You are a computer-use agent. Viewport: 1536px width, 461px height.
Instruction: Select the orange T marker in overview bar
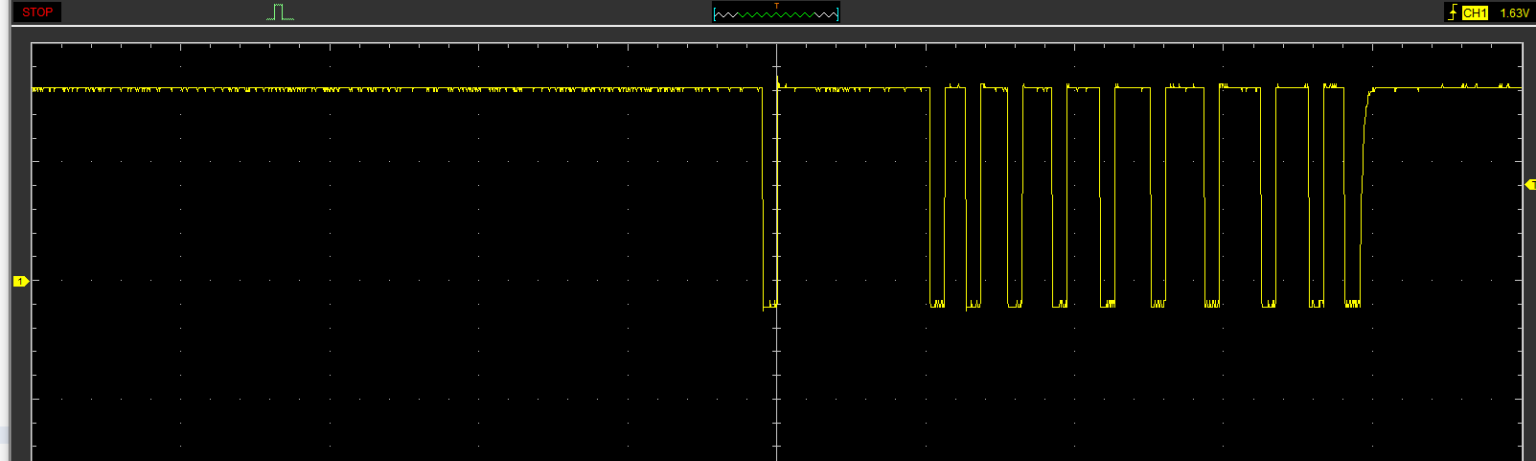pyautogui.click(x=776, y=6)
